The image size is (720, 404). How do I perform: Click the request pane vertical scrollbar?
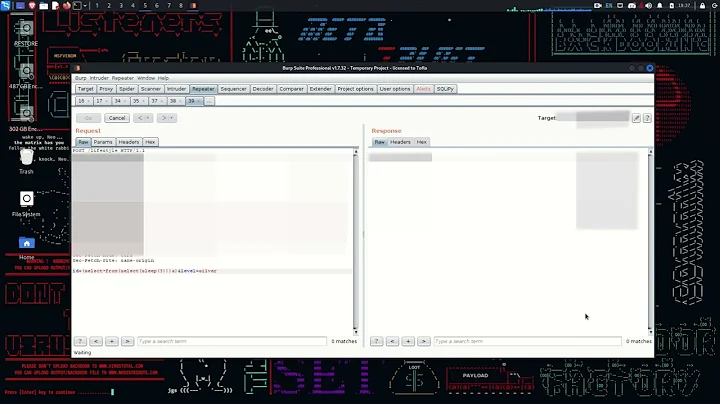point(355,241)
